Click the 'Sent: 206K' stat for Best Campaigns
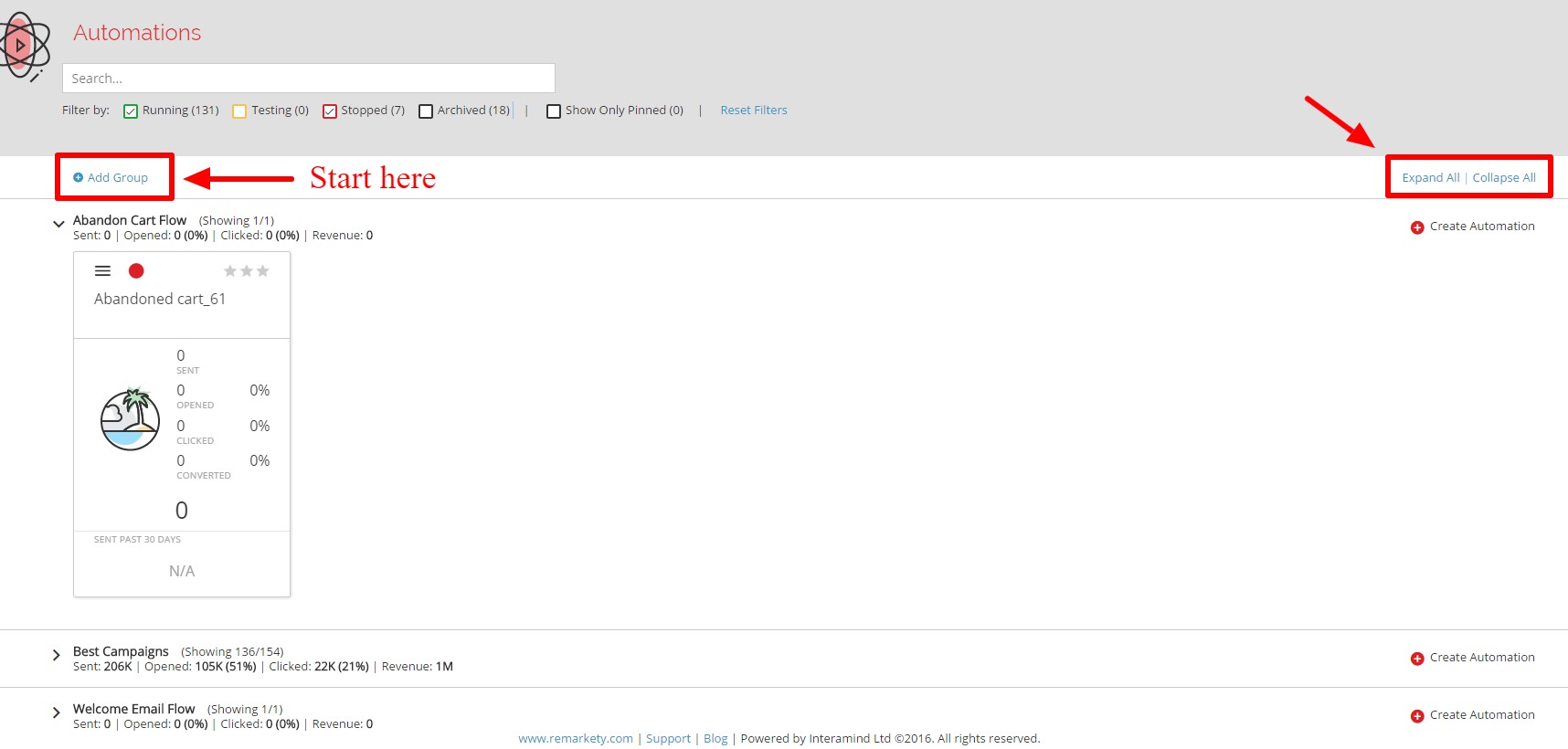The width and height of the screenshot is (1568, 749). (x=102, y=667)
